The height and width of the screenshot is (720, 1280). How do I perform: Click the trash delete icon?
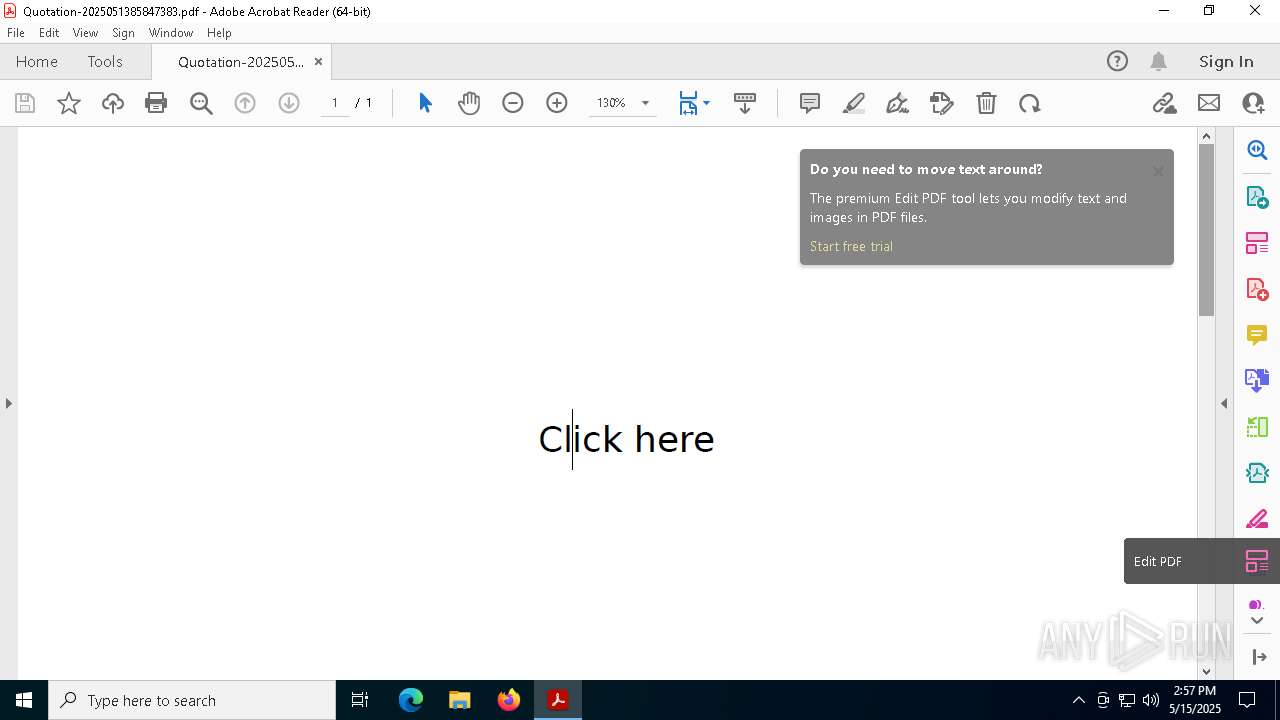tap(986, 103)
